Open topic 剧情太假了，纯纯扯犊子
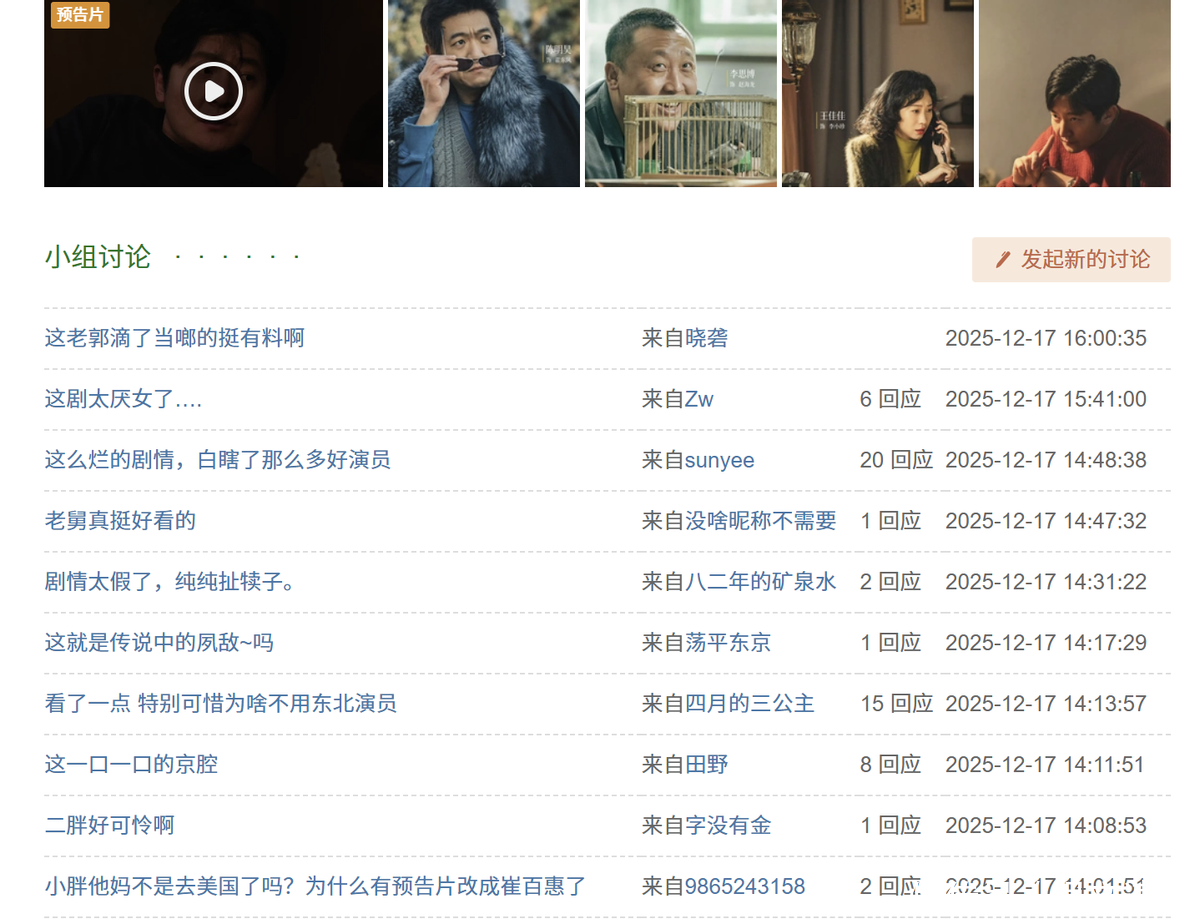Viewport: 1200px width, 920px height. click(171, 582)
